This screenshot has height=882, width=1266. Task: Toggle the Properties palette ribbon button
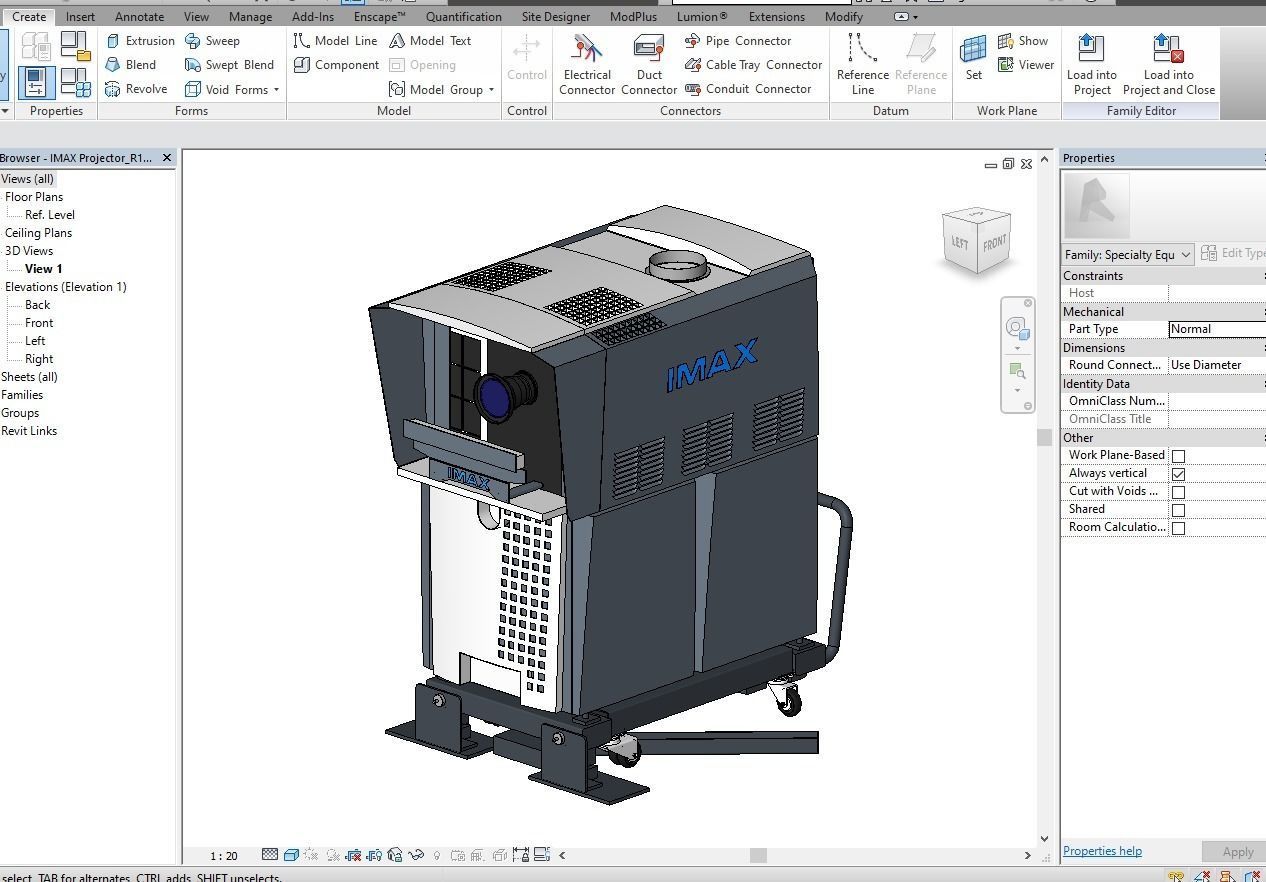[x=35, y=82]
